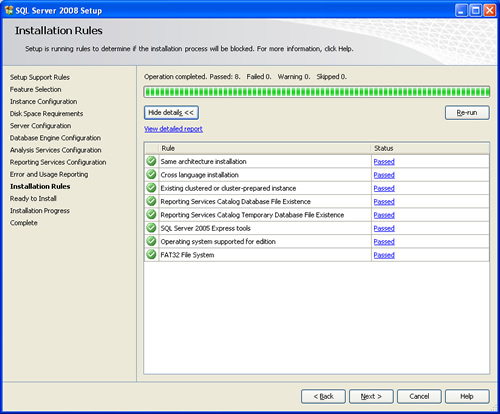Click check icon beside Existing clustered instance rule

151,188
